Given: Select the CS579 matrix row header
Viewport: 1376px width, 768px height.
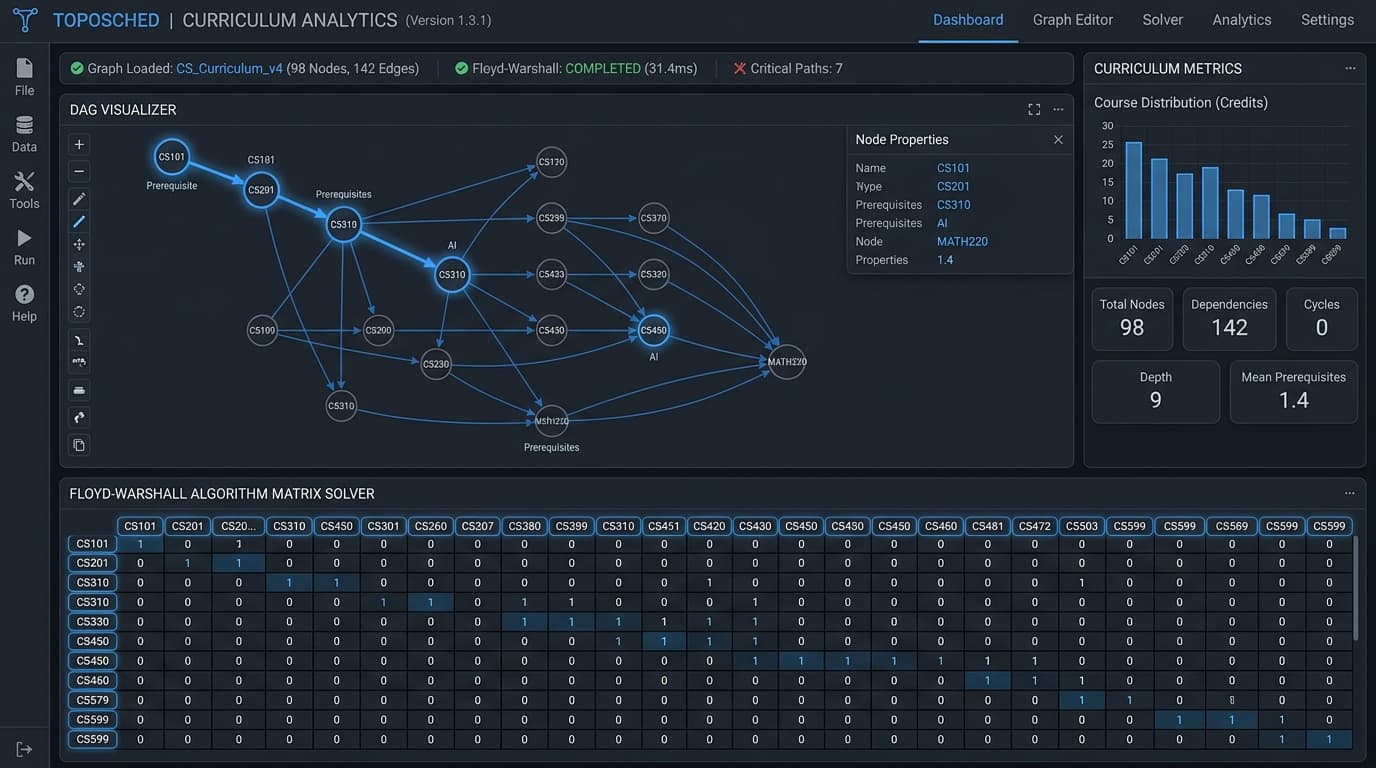Looking at the screenshot, I should 92,700.
